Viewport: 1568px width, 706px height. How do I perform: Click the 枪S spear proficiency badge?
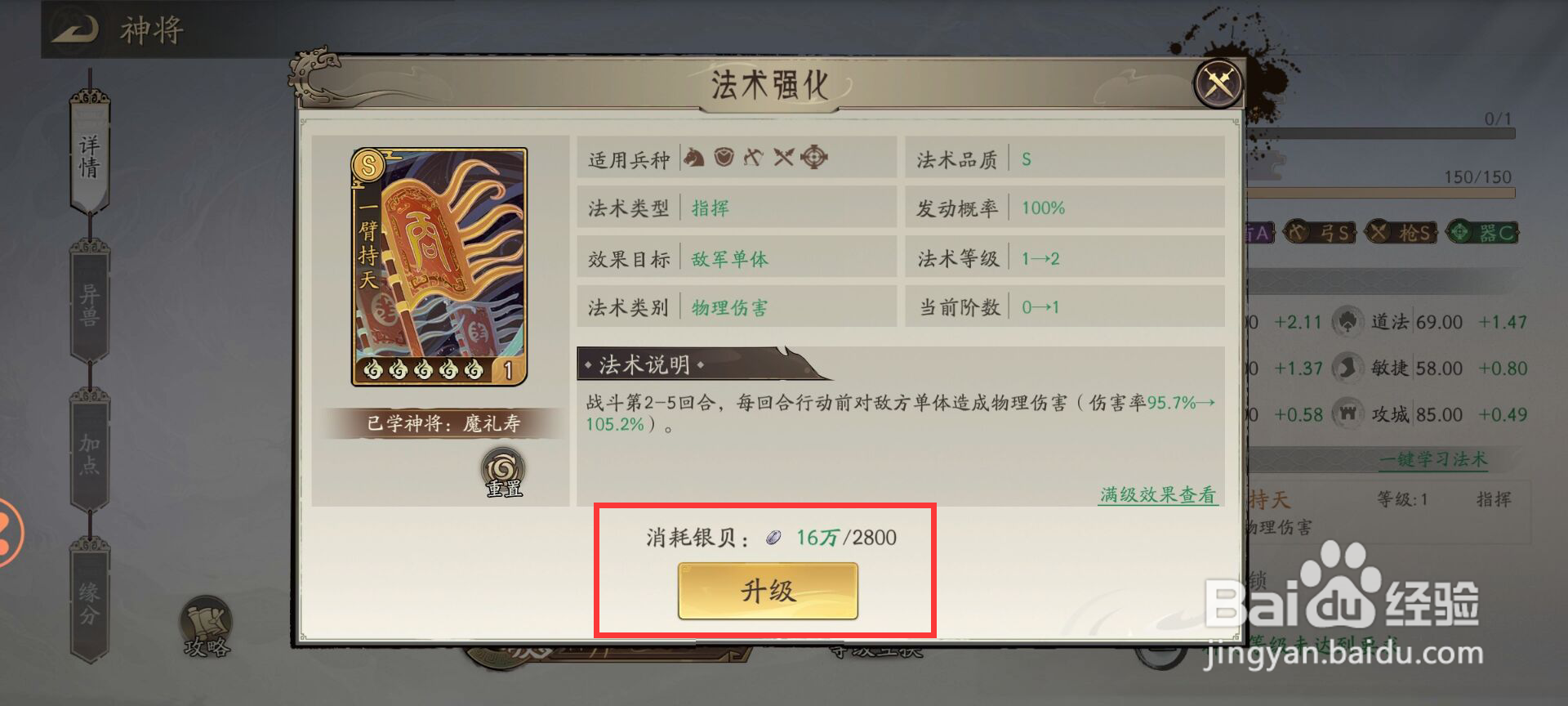coord(1401,233)
